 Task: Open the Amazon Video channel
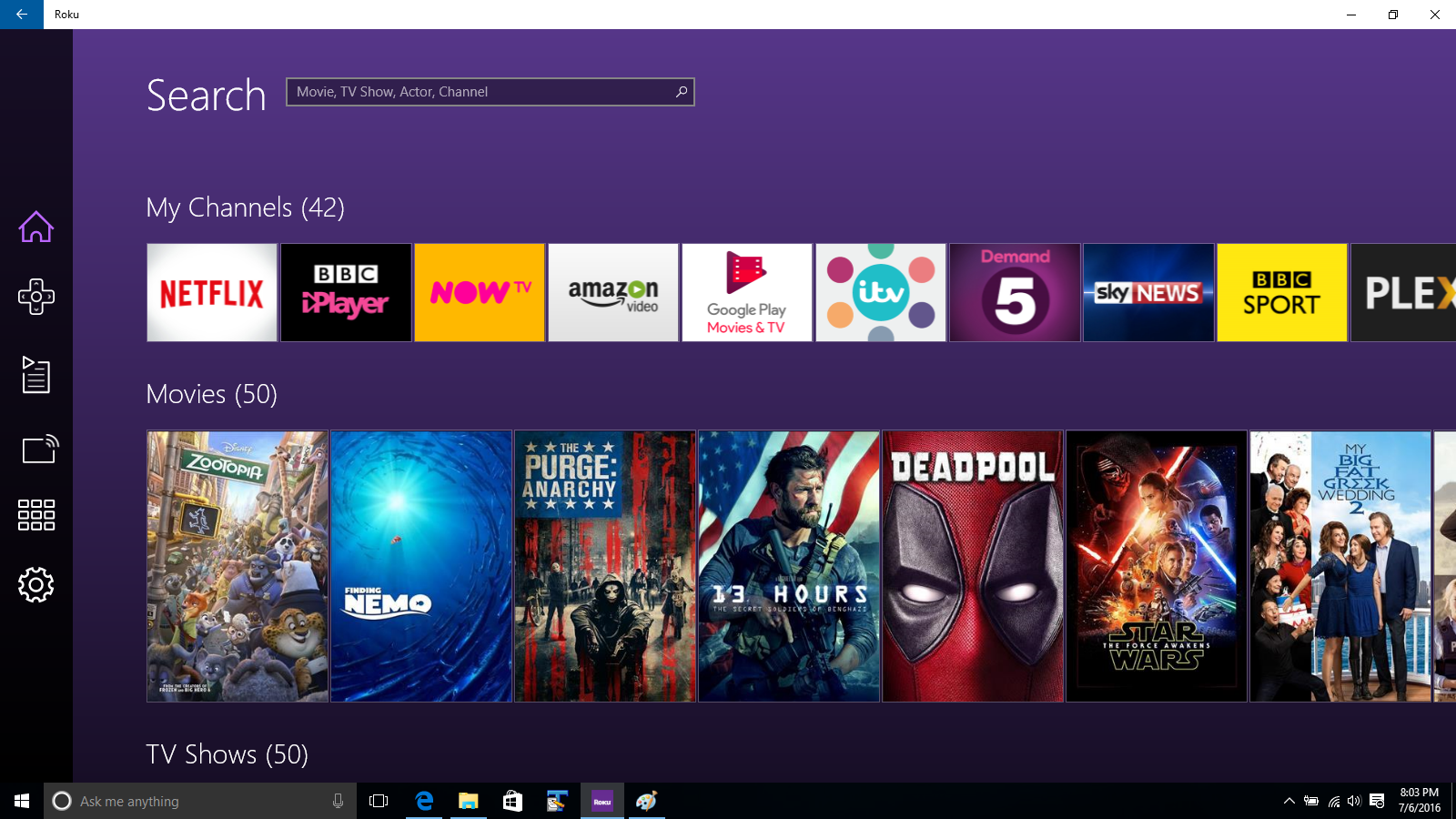click(x=613, y=293)
